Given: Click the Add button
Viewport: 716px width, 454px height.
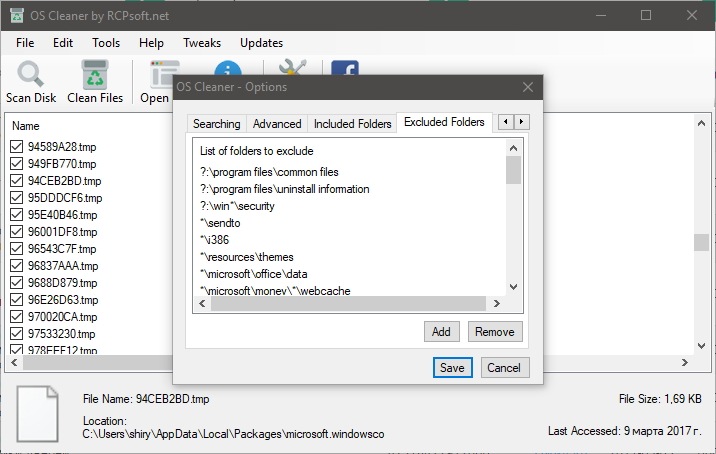Looking at the screenshot, I should (441, 332).
